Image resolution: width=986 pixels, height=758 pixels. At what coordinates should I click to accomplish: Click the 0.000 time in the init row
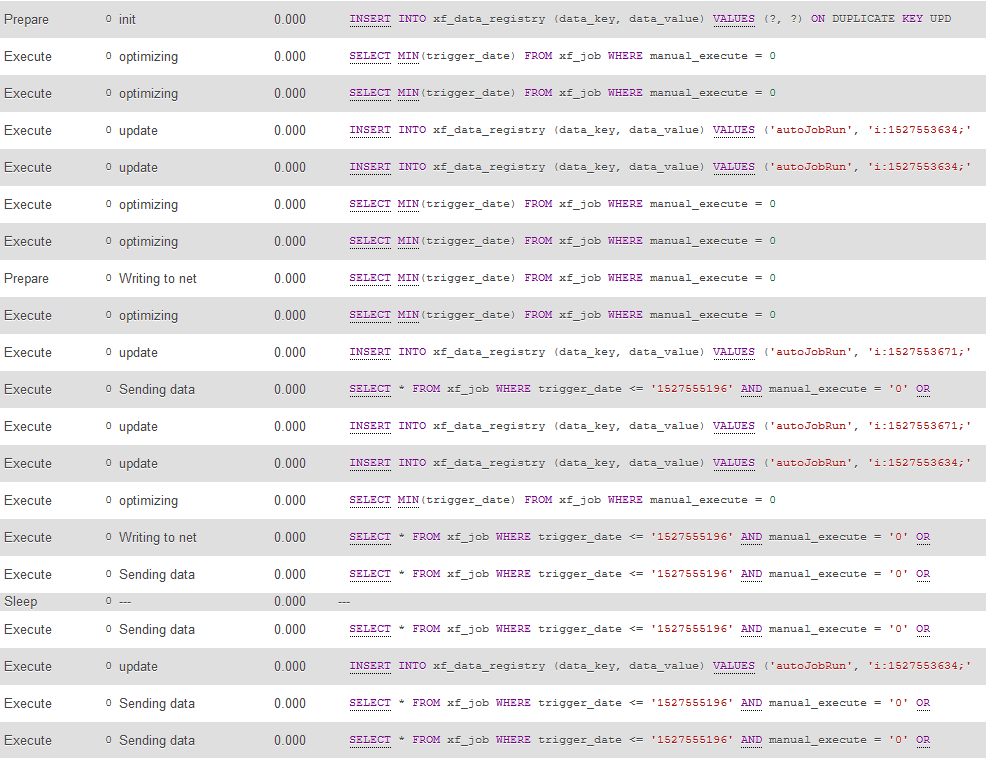(290, 20)
